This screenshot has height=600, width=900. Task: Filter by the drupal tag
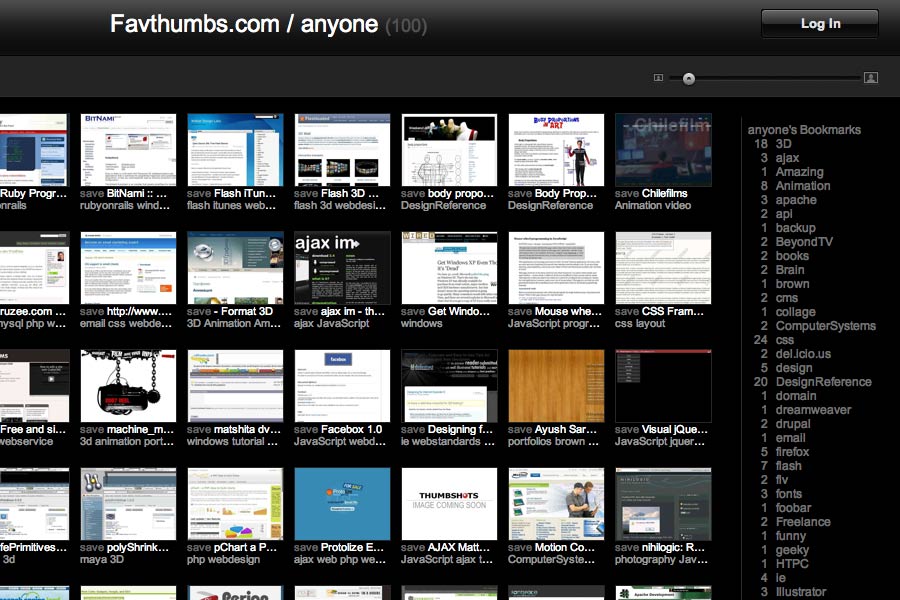[793, 424]
